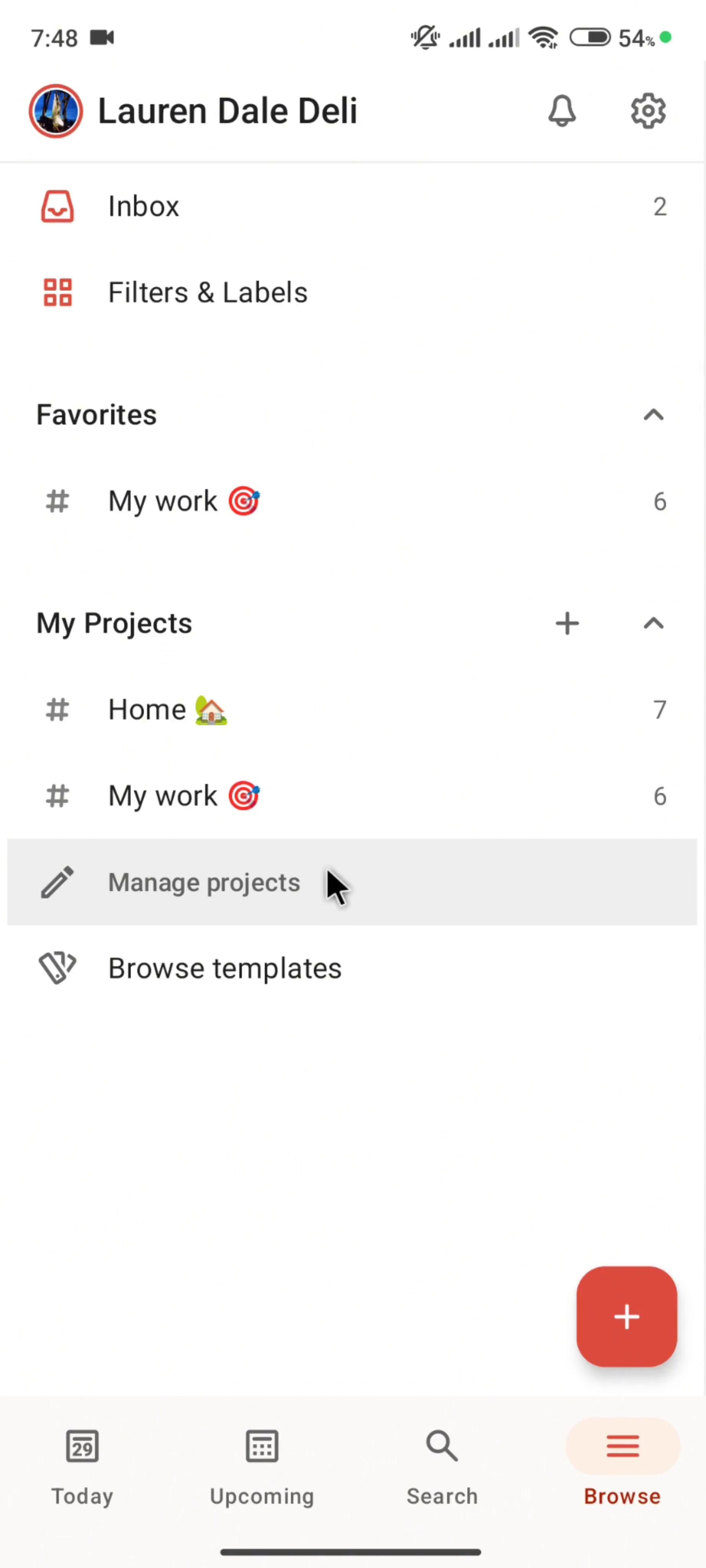Open the Browse templates link
Viewport: 706px width, 1568px height.
225,969
